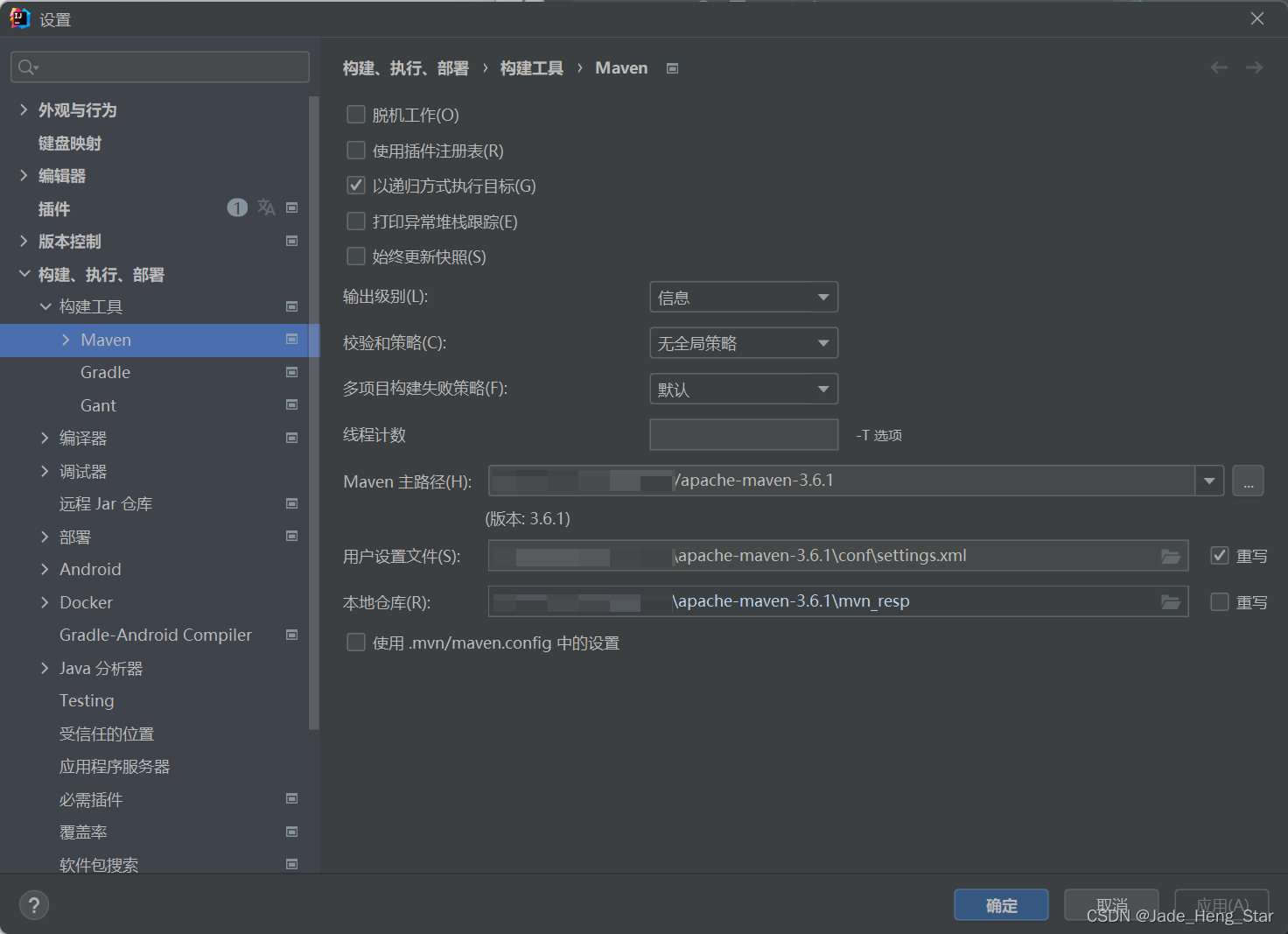Expand the Android tree node
Viewport: 1288px width, 934px height.
click(45, 569)
